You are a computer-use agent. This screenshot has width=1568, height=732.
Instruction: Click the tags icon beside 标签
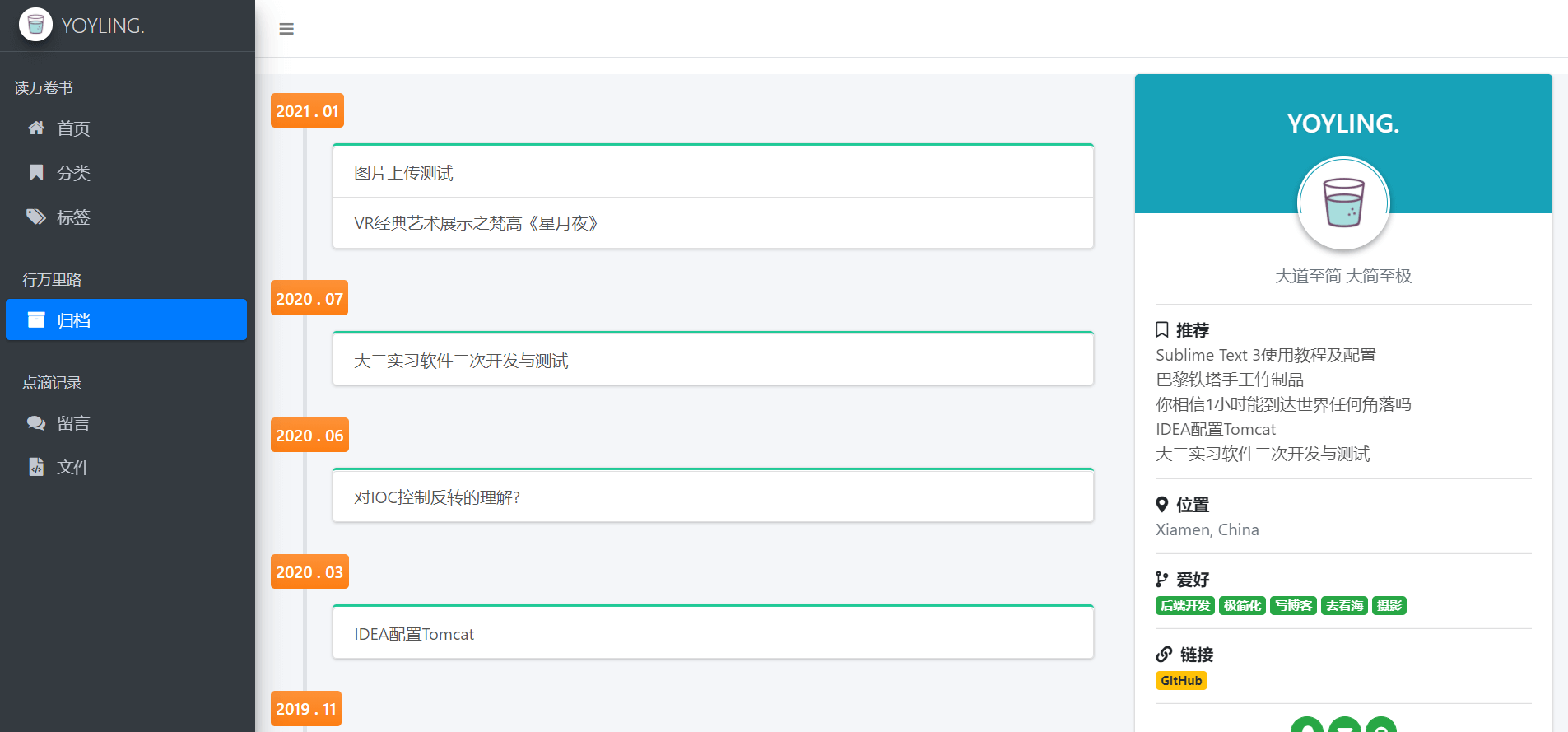[x=36, y=217]
